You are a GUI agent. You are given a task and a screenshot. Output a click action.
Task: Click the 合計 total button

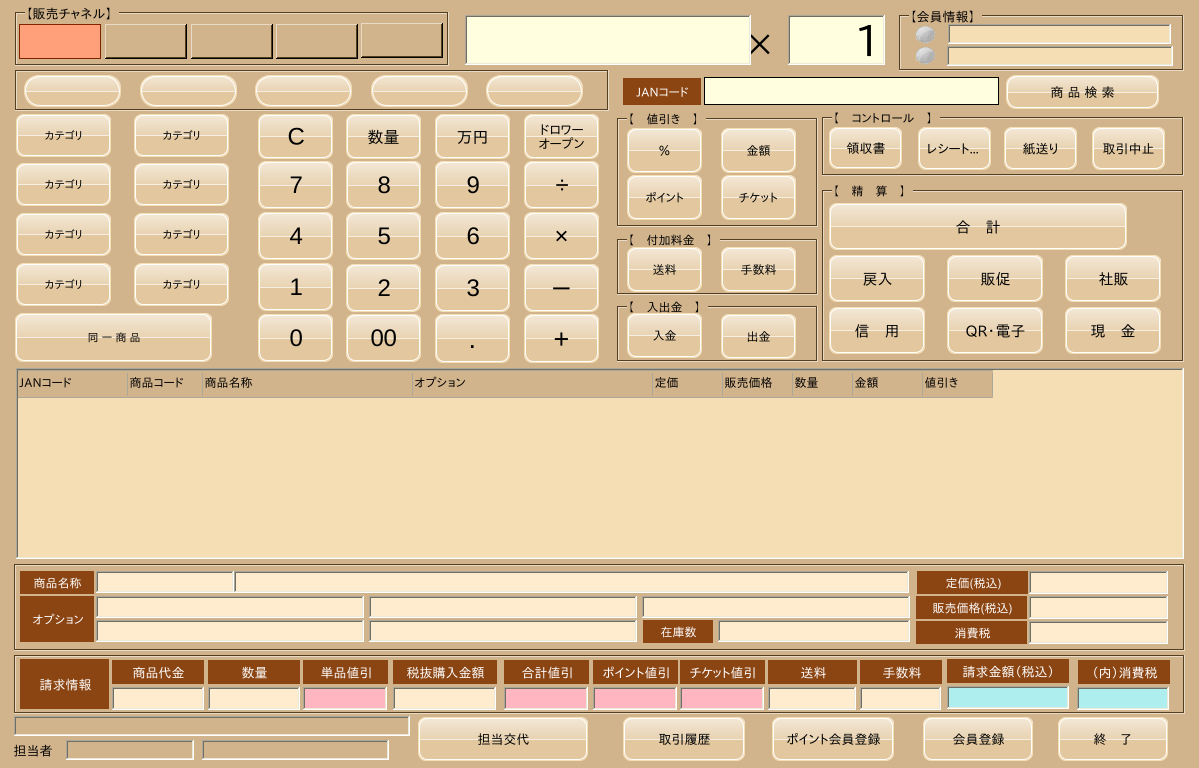977,227
